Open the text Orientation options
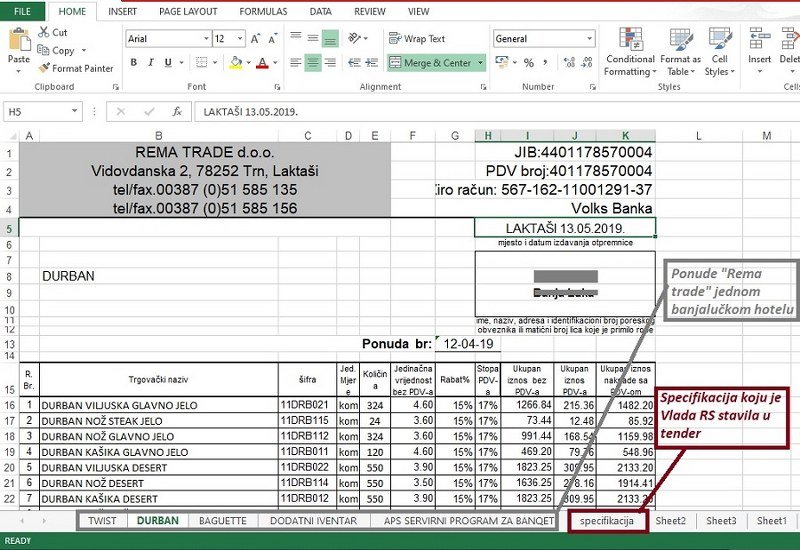The image size is (800, 550). tap(355, 38)
